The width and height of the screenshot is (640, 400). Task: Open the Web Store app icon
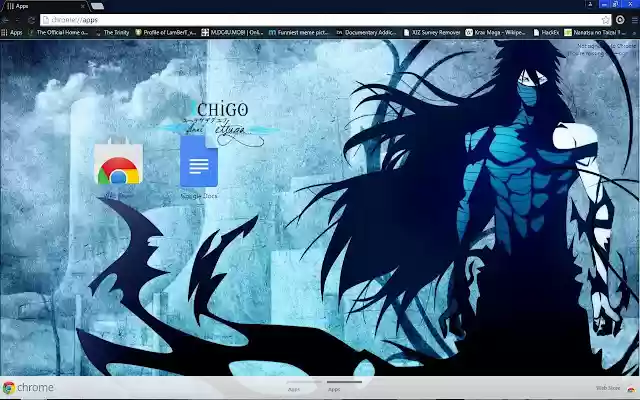118,164
